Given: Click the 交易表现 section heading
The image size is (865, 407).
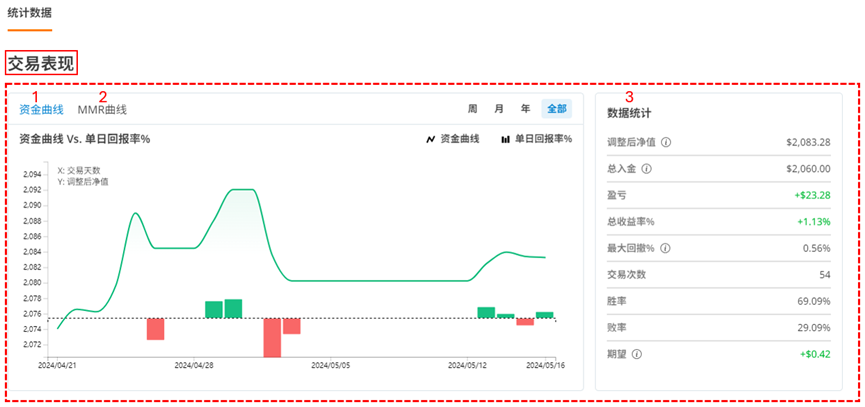Looking at the screenshot, I should [41, 63].
